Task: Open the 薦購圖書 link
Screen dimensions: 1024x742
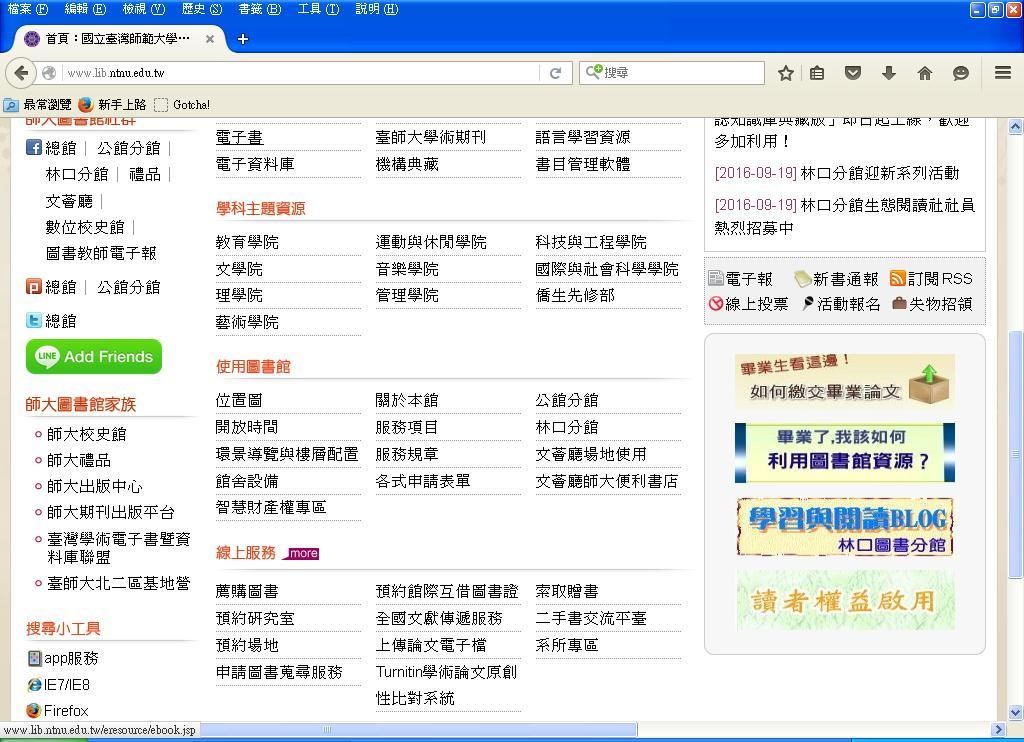Action: 247,591
